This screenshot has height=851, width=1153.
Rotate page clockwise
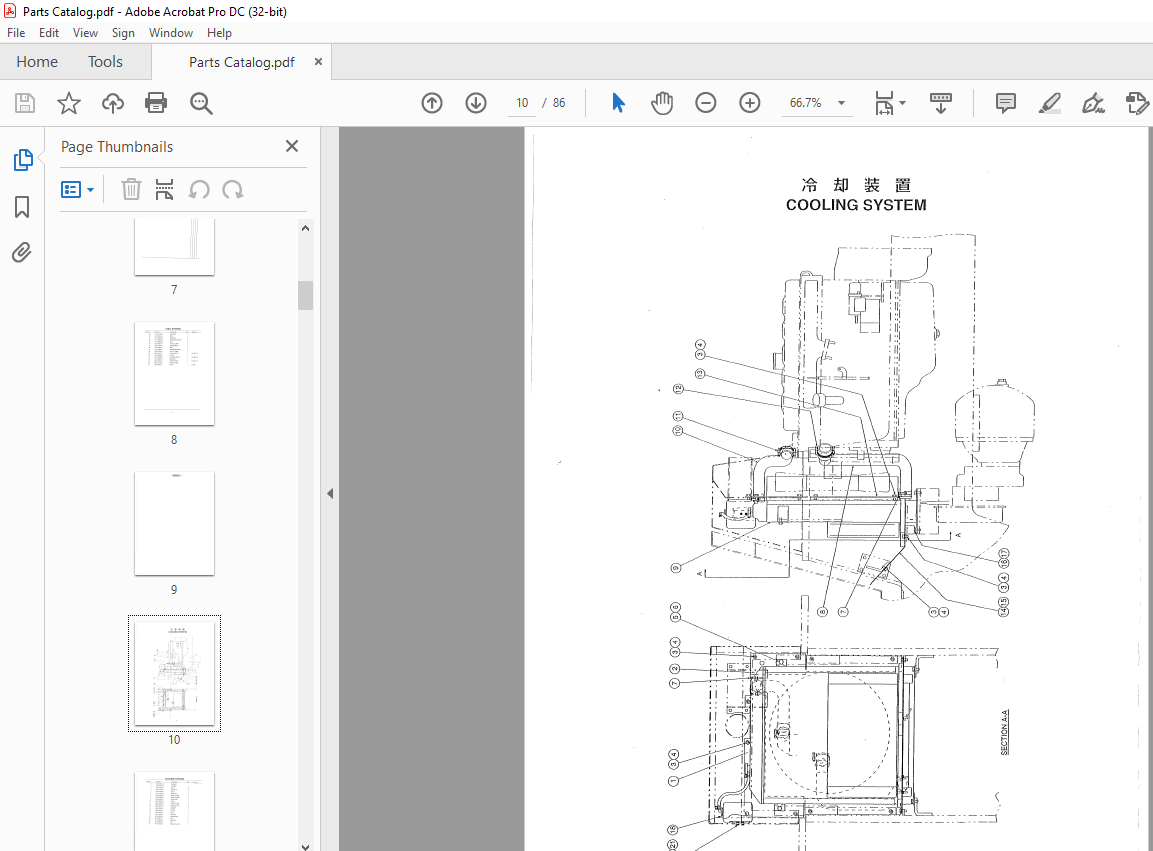pyautogui.click(x=233, y=190)
